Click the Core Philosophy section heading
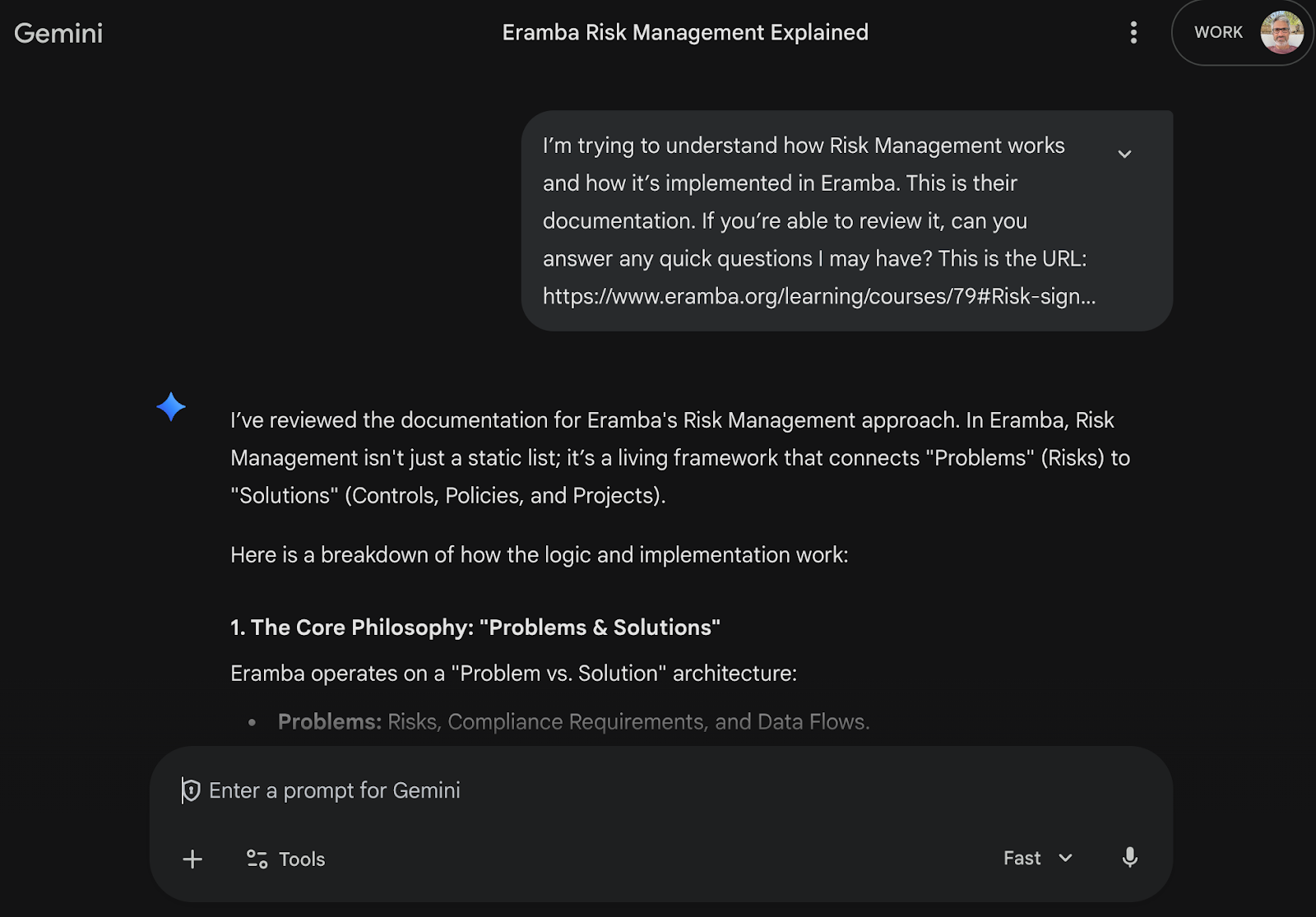 click(475, 628)
